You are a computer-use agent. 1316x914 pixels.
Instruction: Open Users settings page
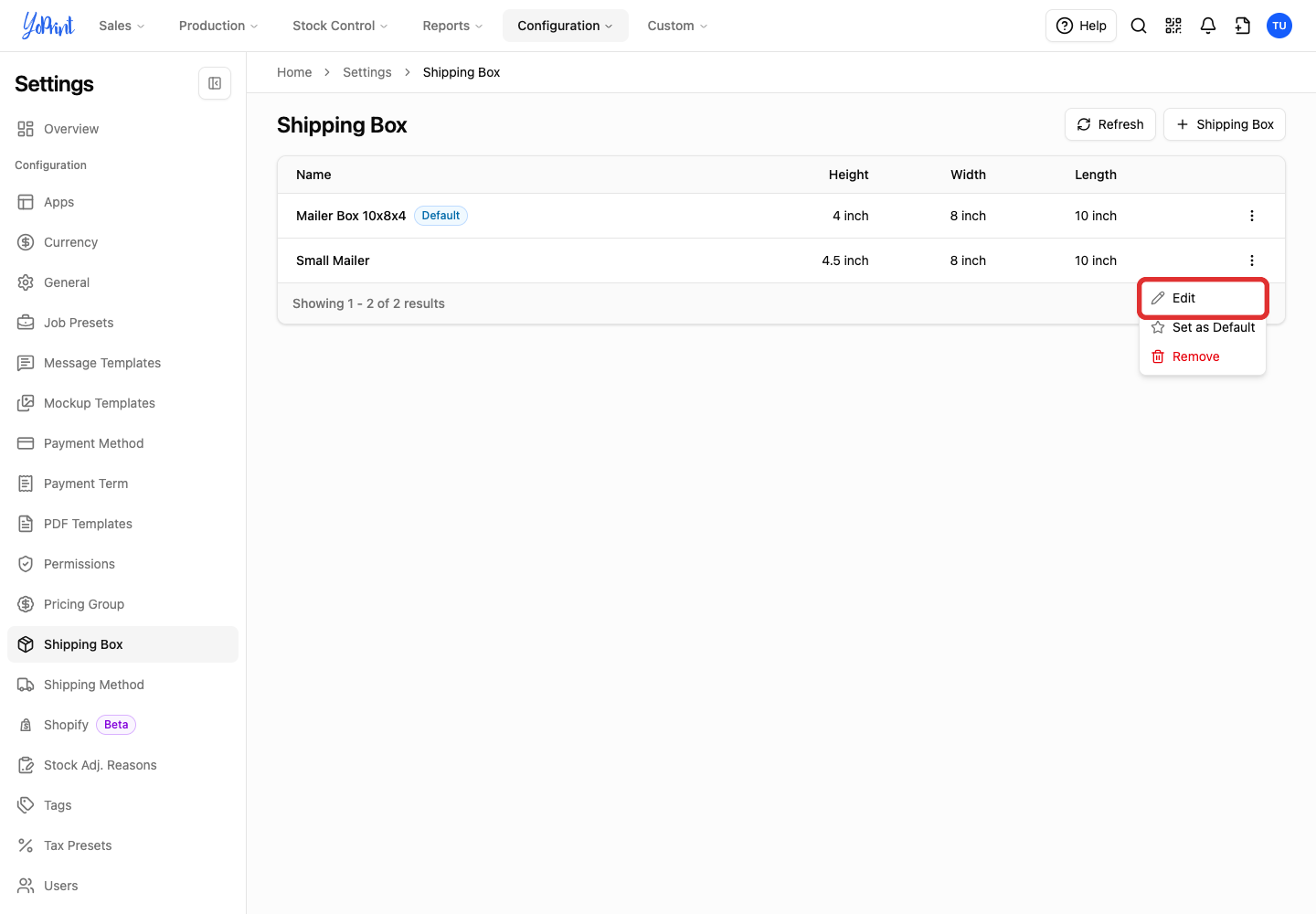tap(122, 886)
